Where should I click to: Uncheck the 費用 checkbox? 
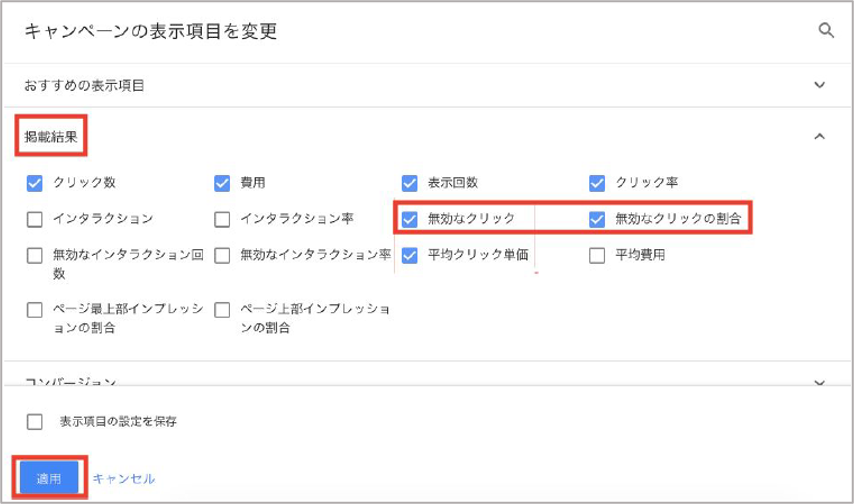click(x=222, y=183)
